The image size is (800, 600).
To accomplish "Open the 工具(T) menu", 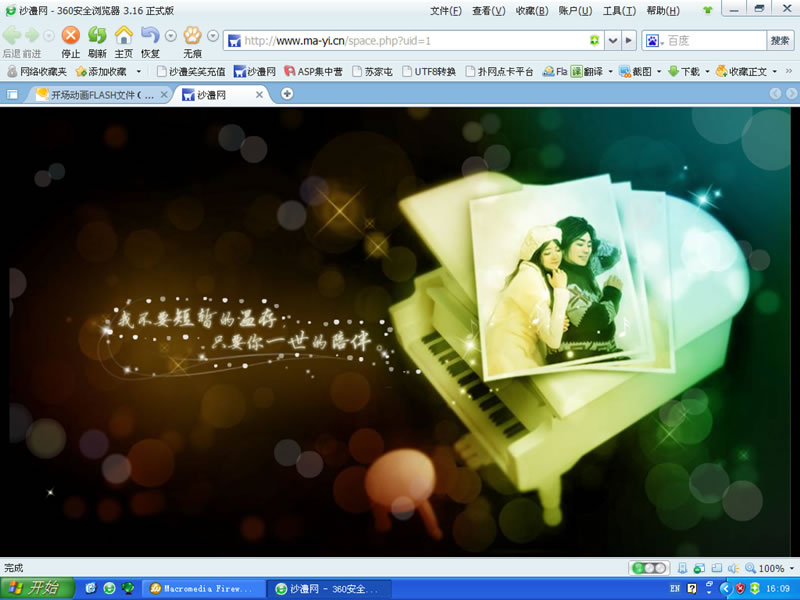I will pos(619,11).
